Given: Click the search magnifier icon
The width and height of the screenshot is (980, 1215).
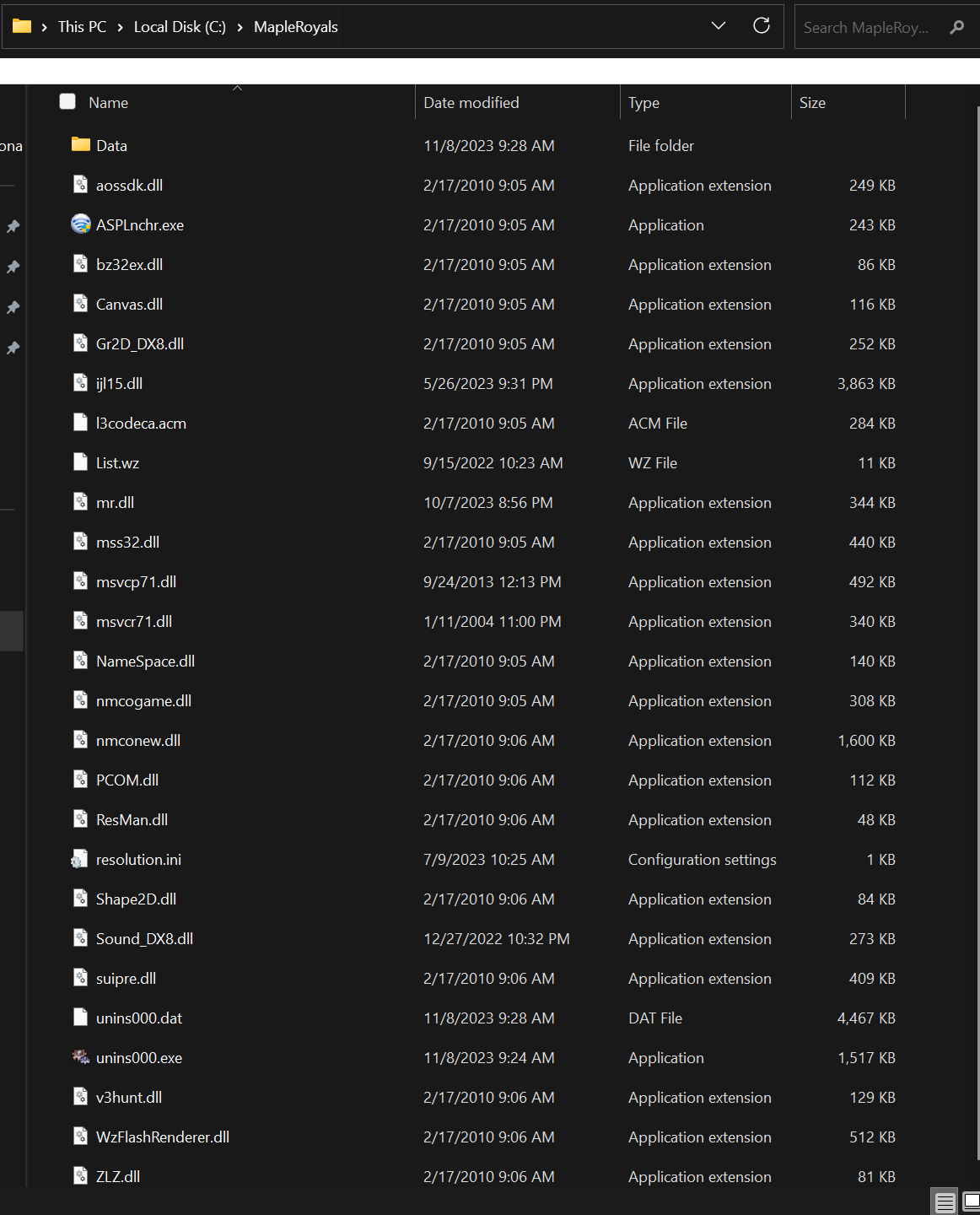Looking at the screenshot, I should tap(956, 27).
